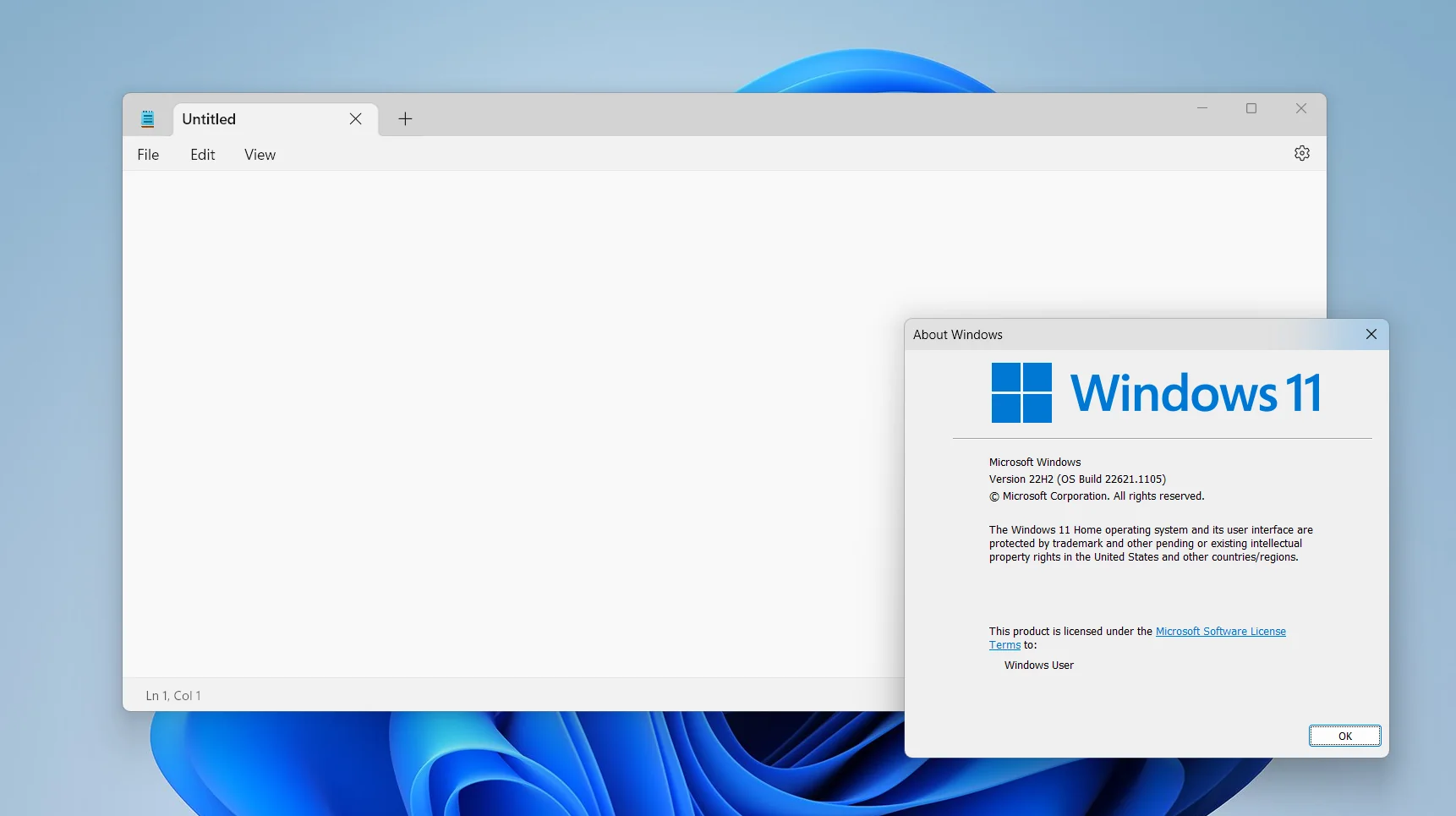Open Notepad settings gear icon
Image resolution: width=1456 pixels, height=816 pixels.
[x=1302, y=153]
